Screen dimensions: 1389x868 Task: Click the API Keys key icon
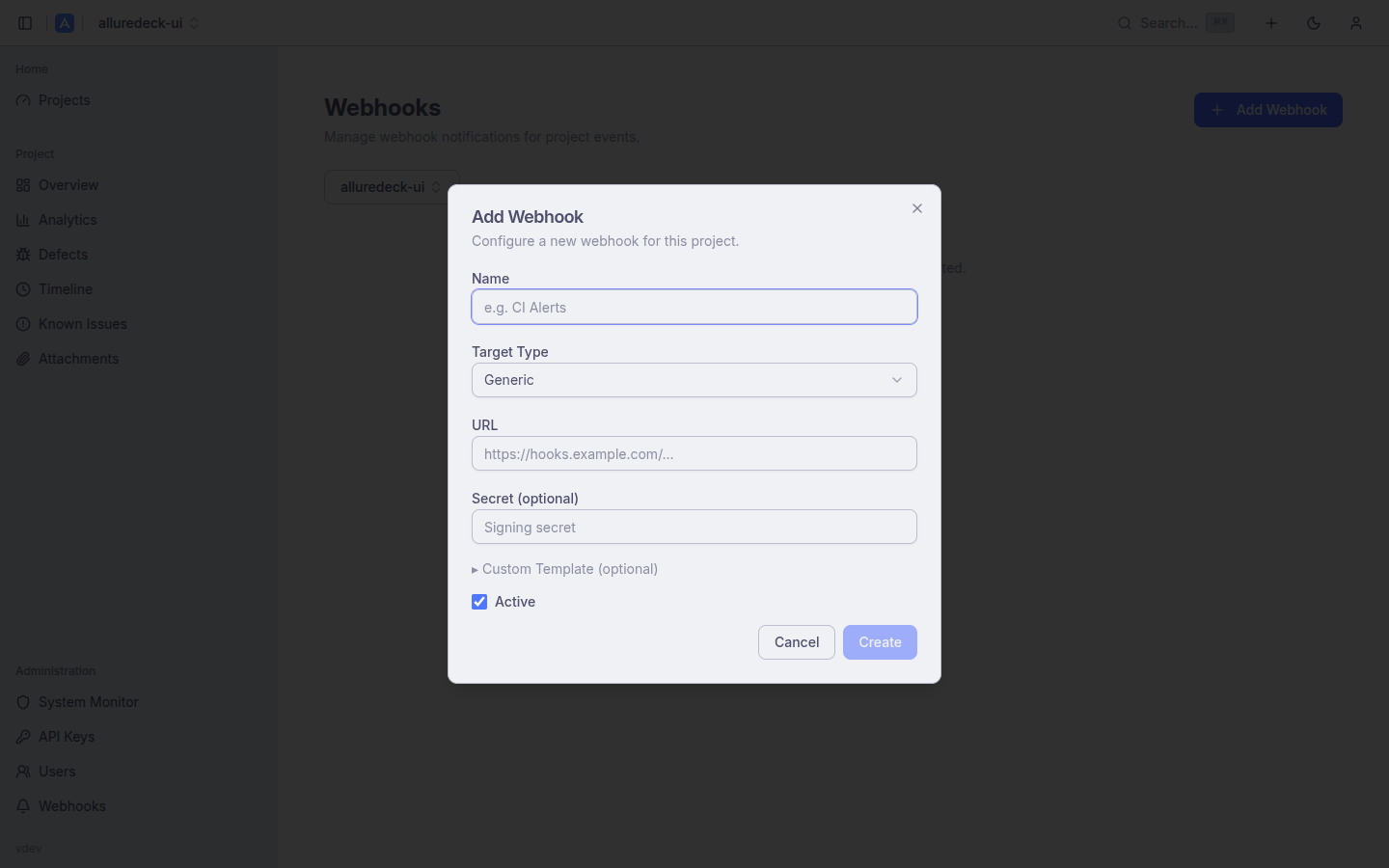(23, 737)
